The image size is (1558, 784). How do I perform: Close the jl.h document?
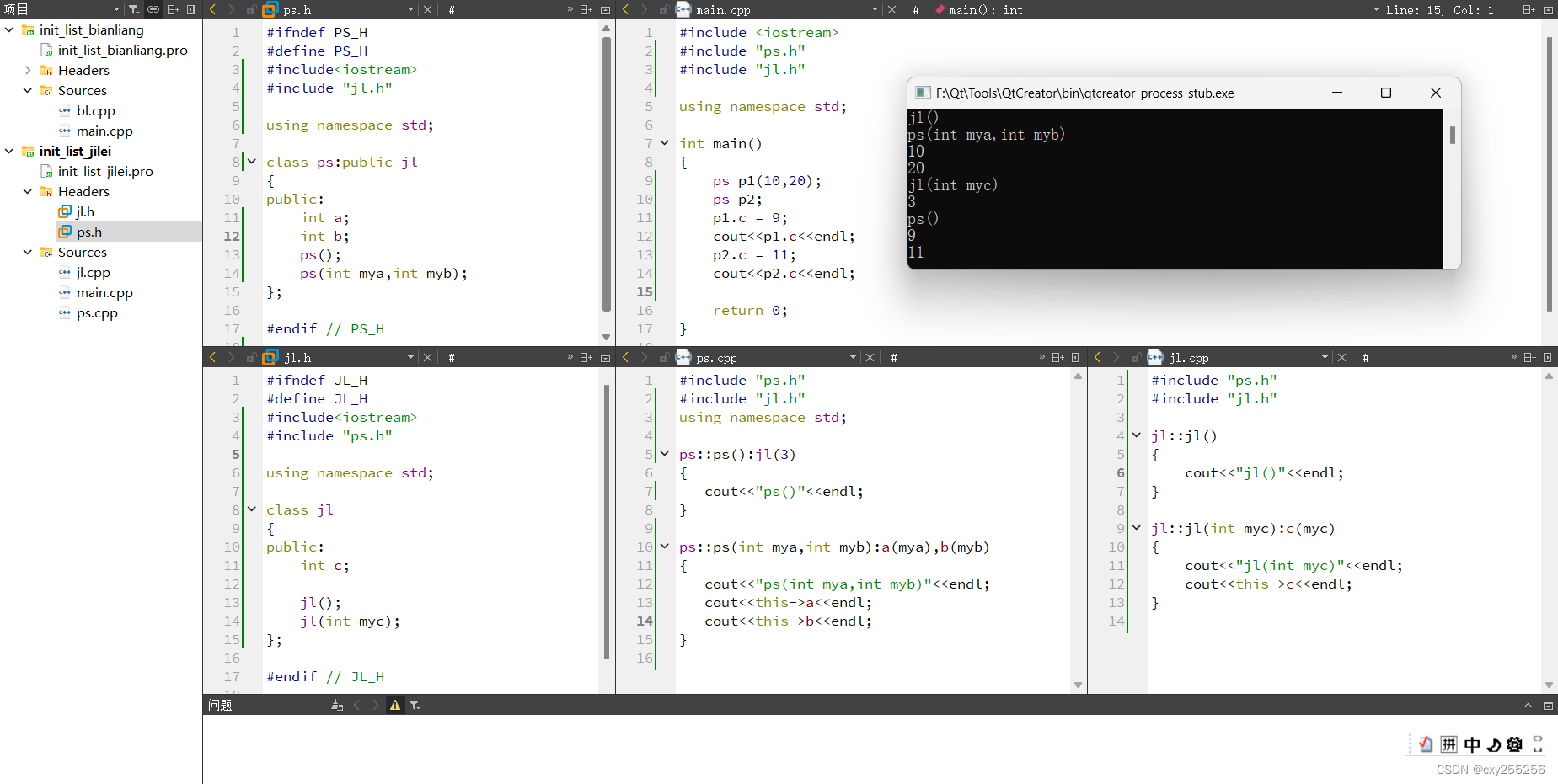(428, 357)
